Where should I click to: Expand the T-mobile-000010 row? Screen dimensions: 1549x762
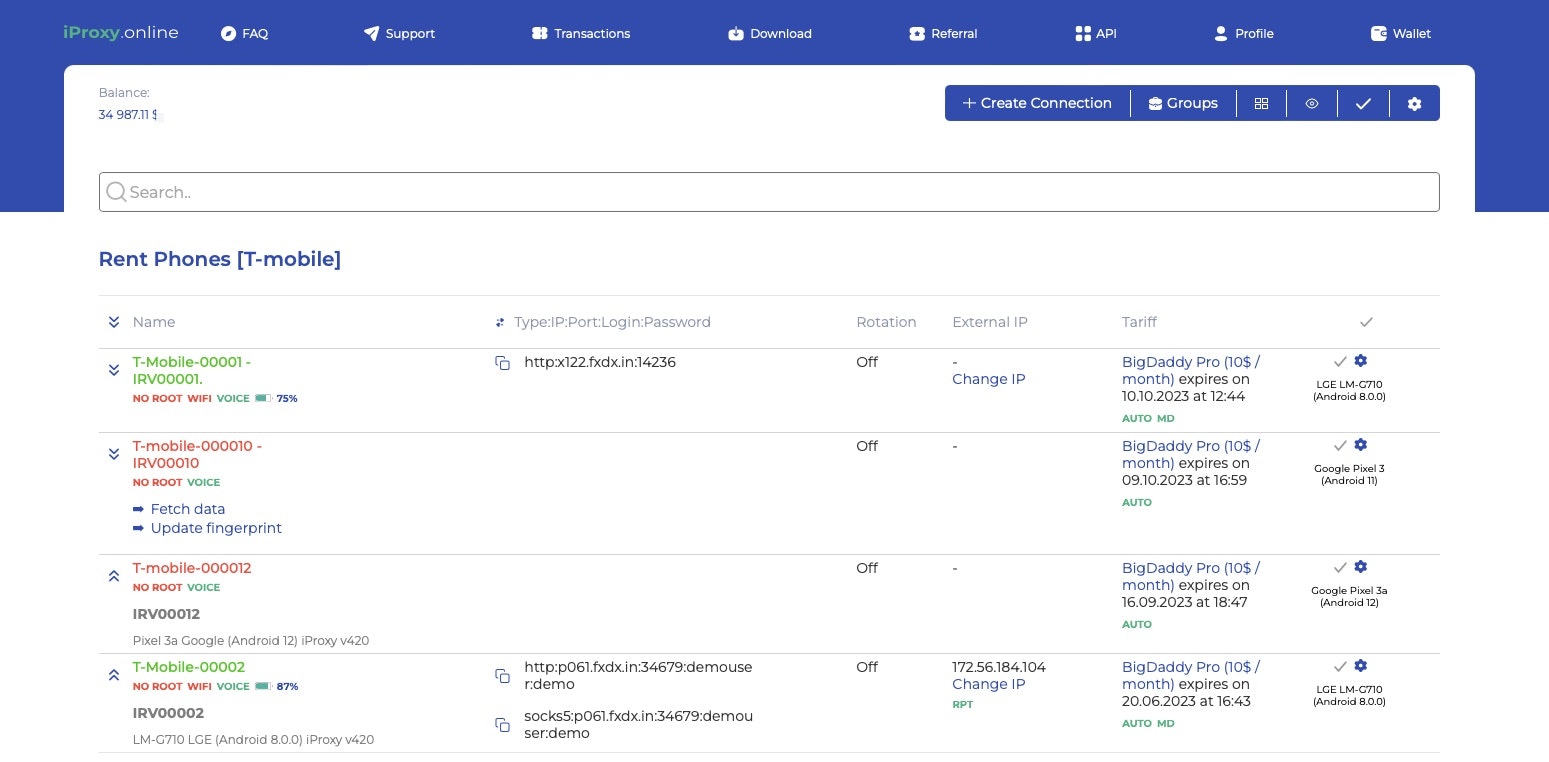point(114,454)
